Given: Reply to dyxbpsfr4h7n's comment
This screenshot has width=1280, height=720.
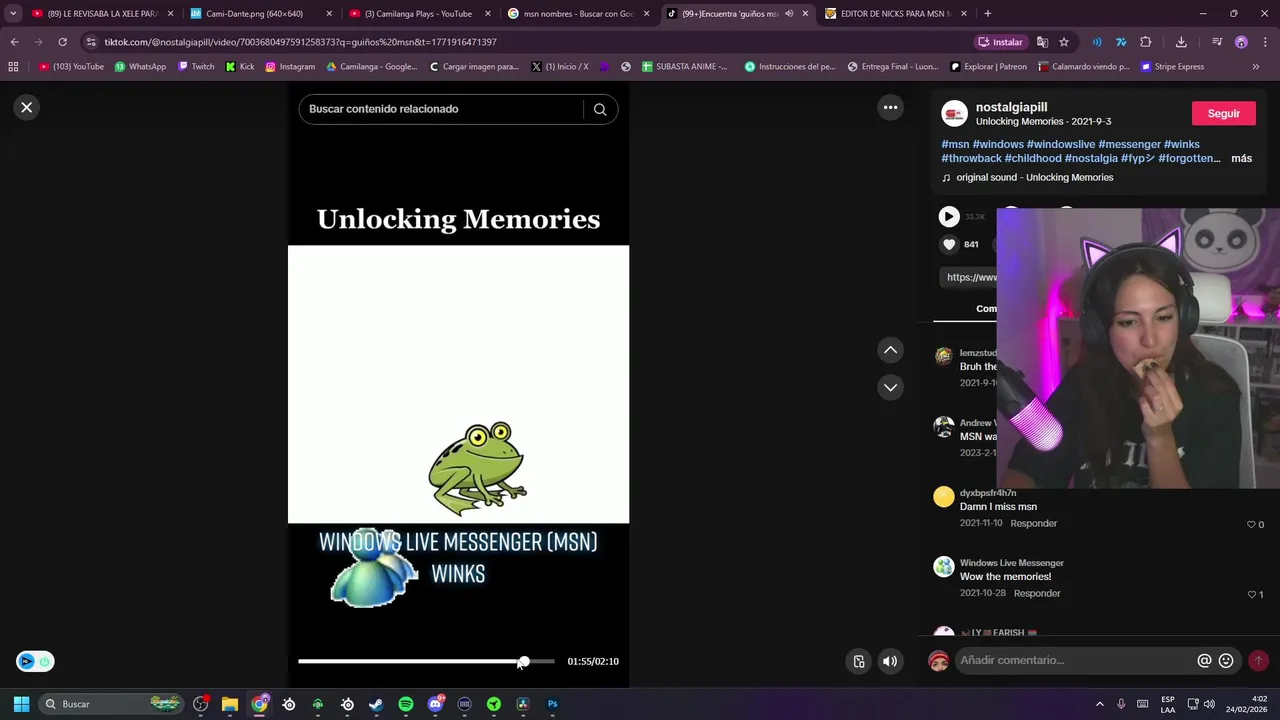Looking at the screenshot, I should click(1033, 523).
